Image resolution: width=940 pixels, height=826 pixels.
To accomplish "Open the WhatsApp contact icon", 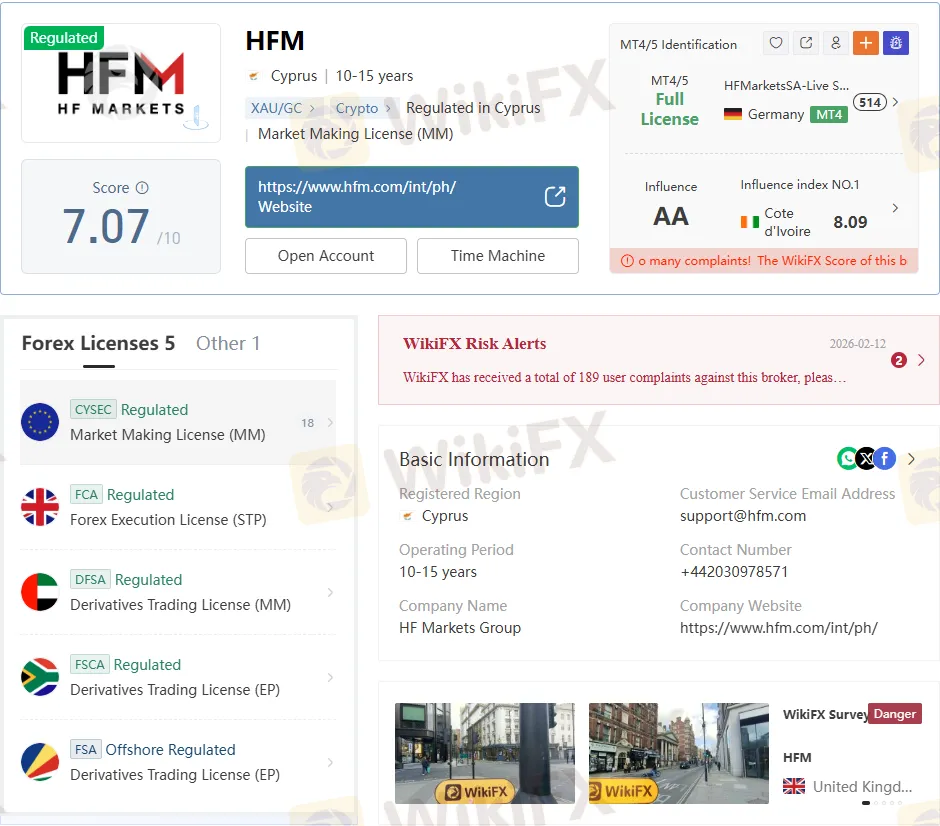I will [847, 459].
